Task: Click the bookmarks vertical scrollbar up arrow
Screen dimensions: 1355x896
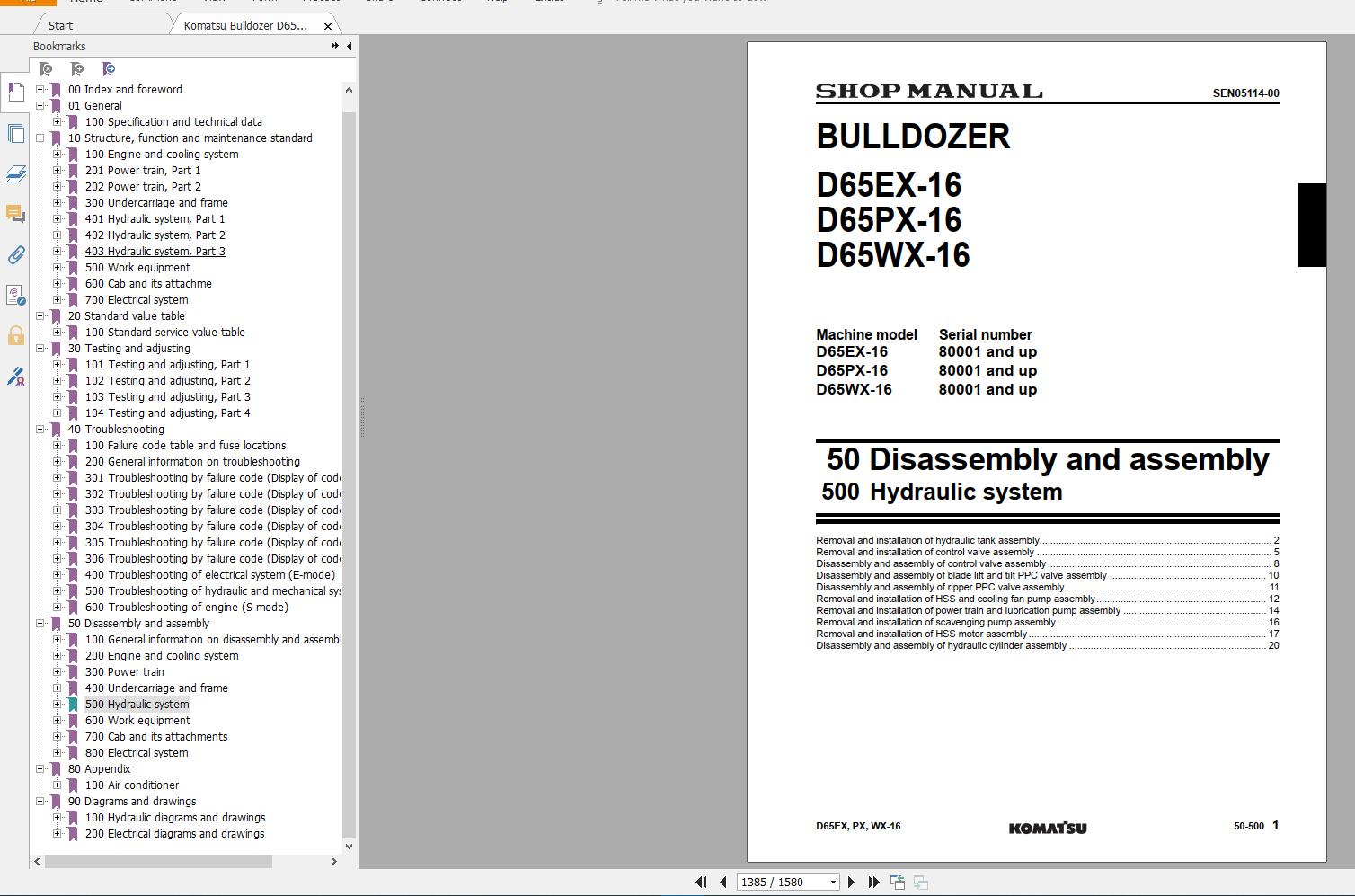Action: [x=349, y=90]
